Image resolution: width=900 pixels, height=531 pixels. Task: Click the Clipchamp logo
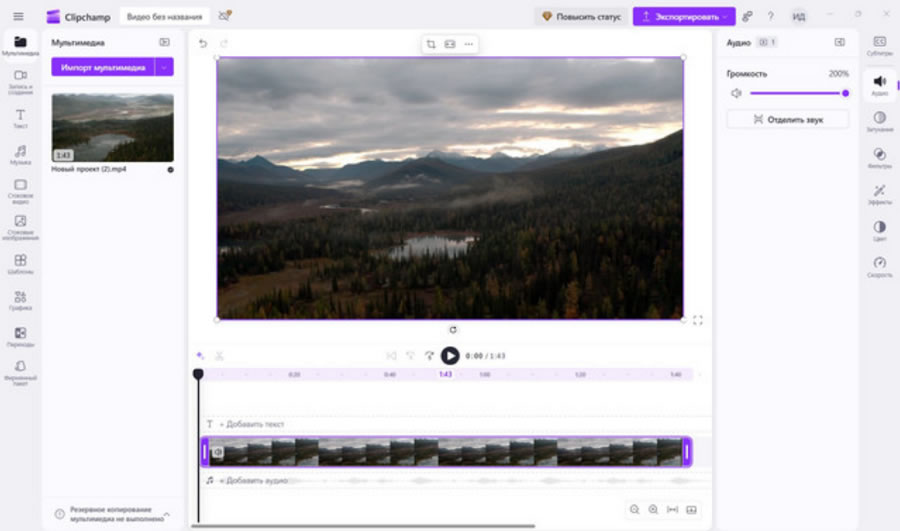53,17
